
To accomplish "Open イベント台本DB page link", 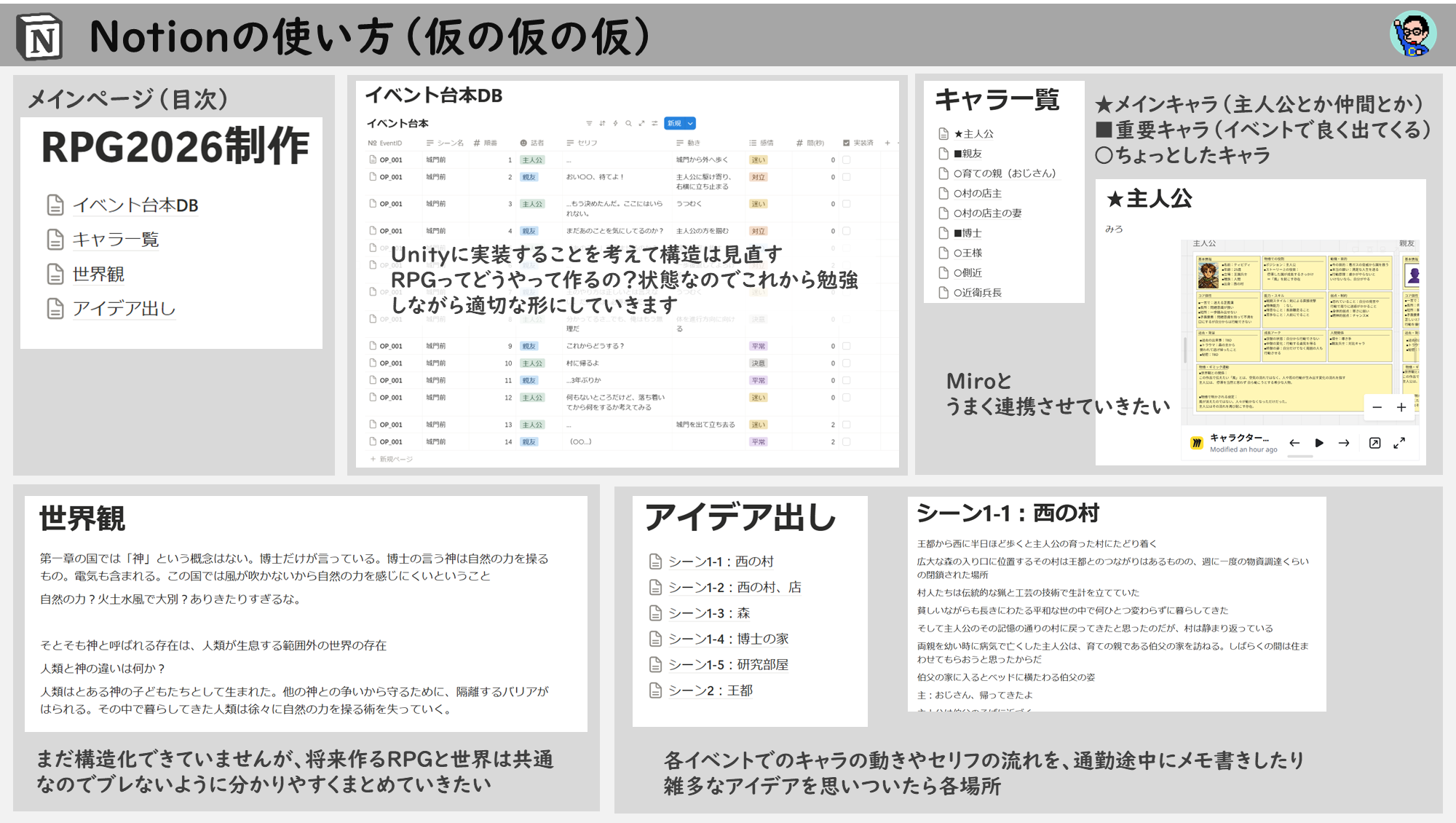I will pyautogui.click(x=135, y=205).
